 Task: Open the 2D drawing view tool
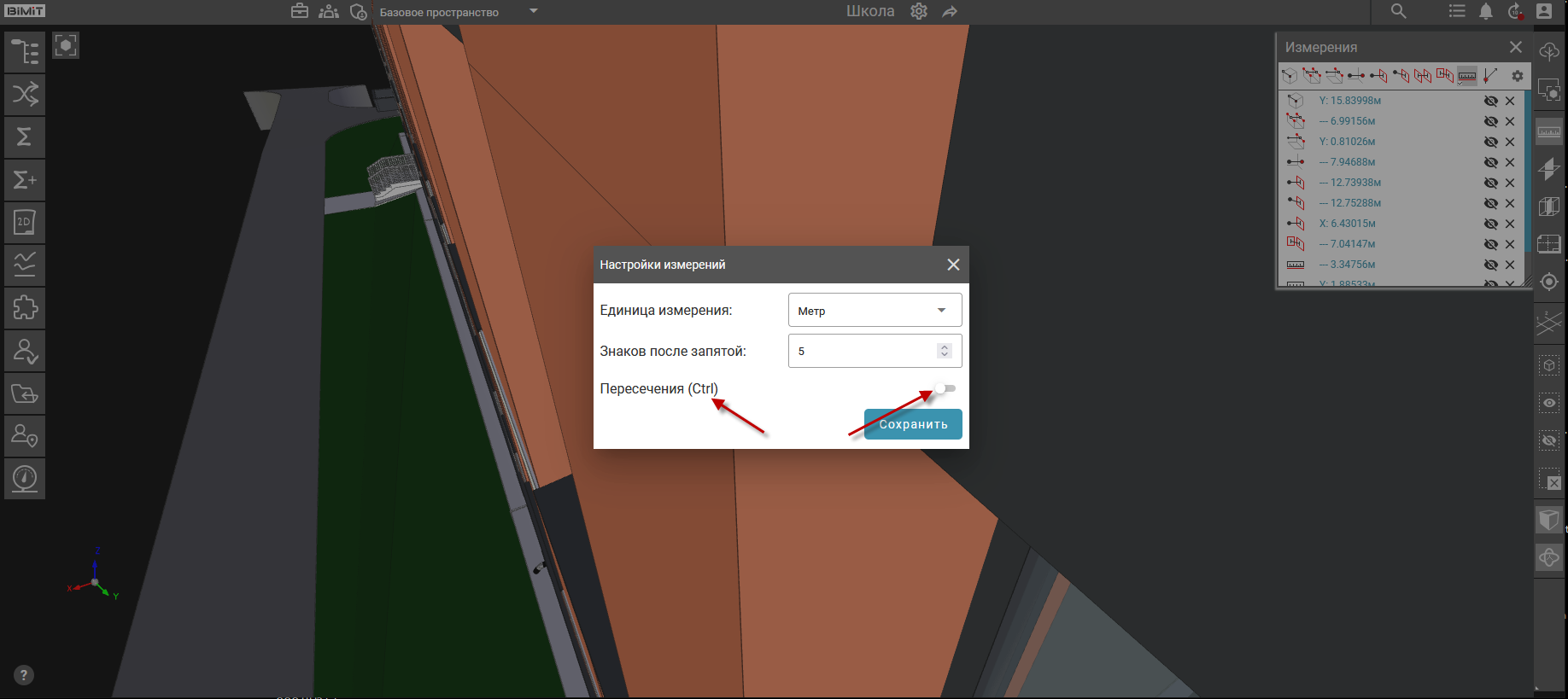pos(25,223)
